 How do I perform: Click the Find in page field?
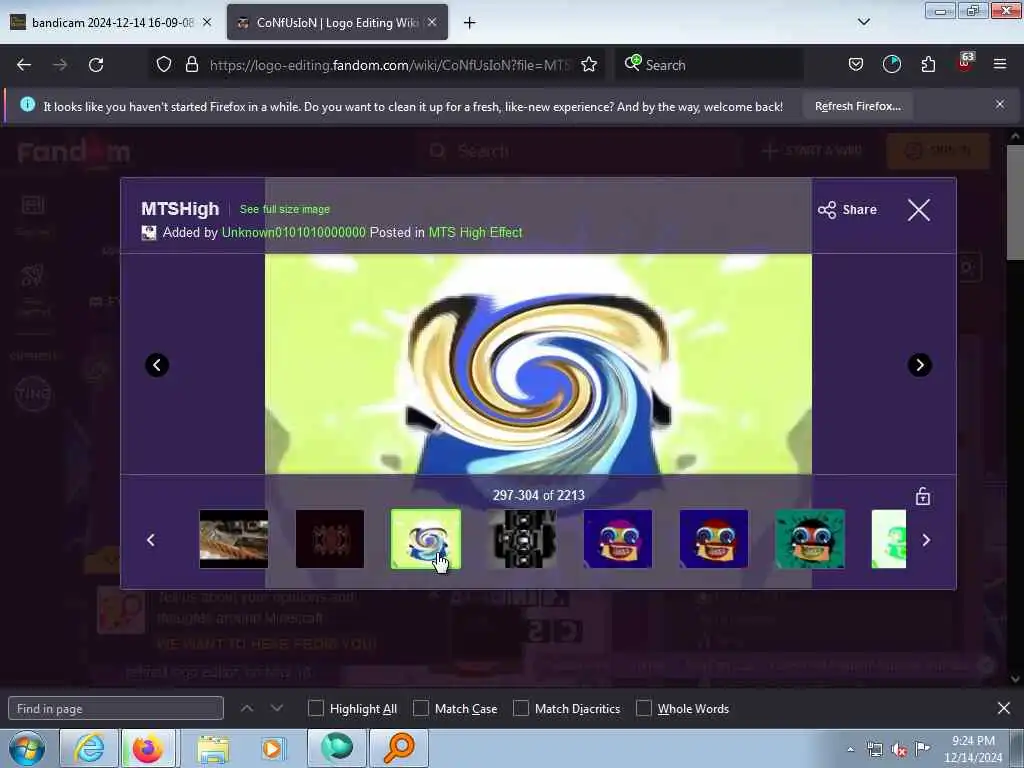[116, 708]
